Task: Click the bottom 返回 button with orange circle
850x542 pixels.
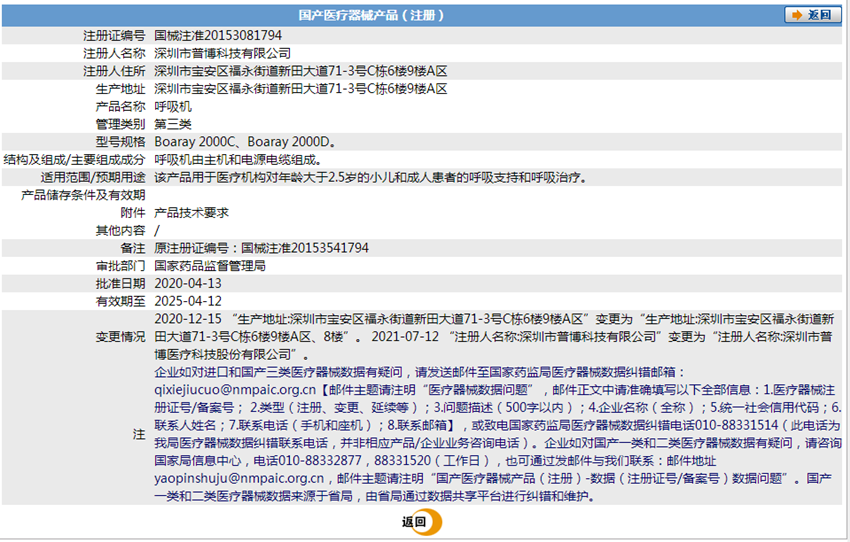Action: [x=421, y=522]
